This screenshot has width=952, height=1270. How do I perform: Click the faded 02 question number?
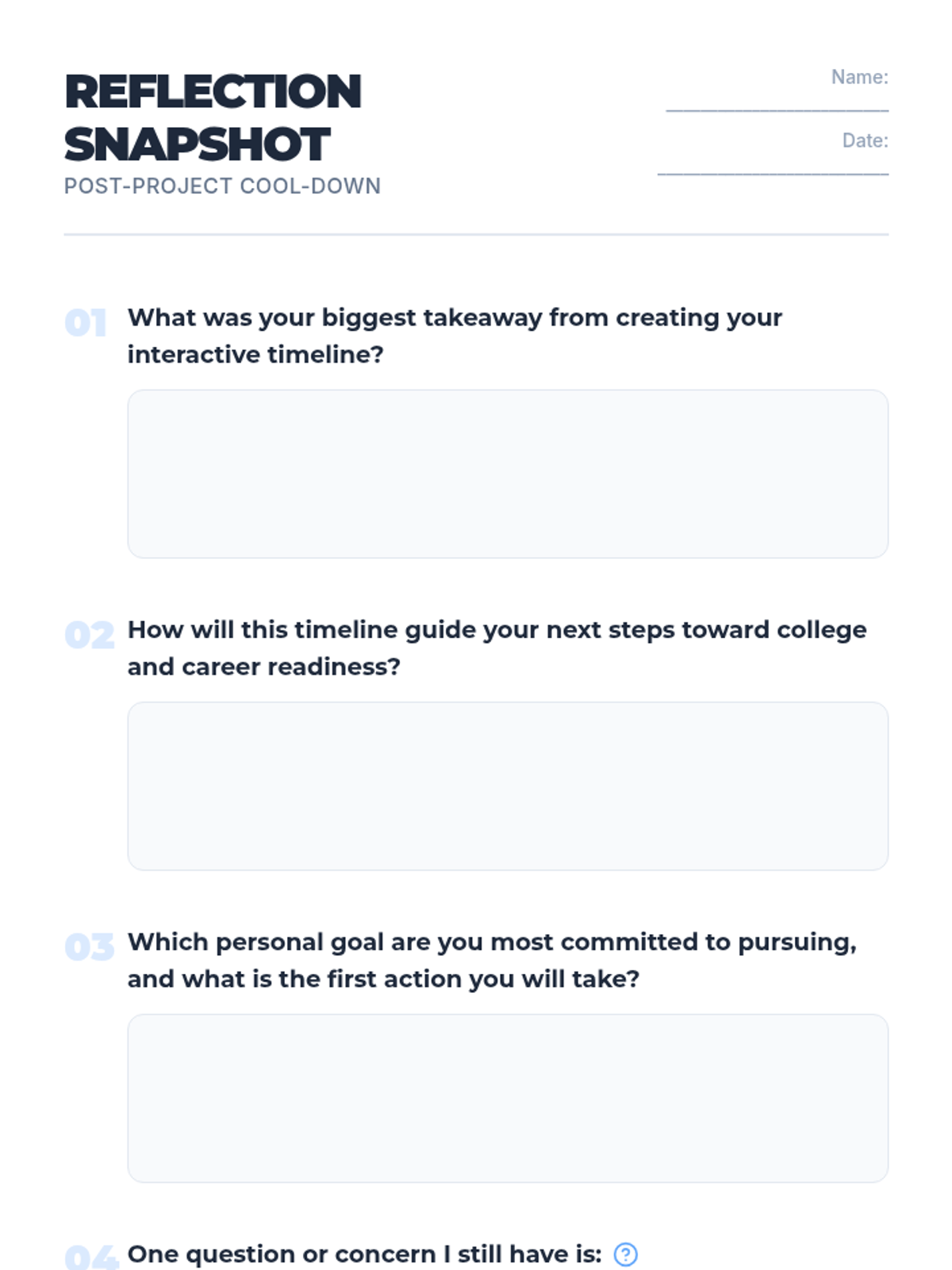pos(89,635)
